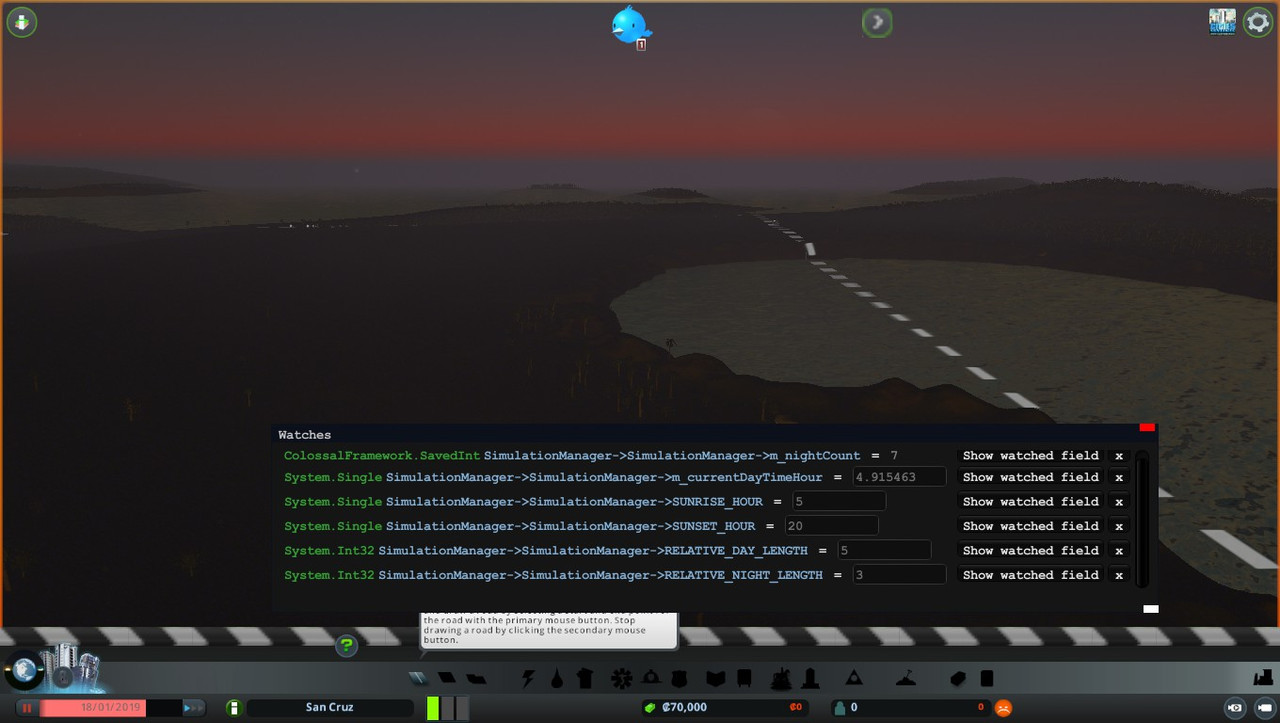Open the Electricity services icon
This screenshot has width=1280, height=723.
click(x=528, y=679)
